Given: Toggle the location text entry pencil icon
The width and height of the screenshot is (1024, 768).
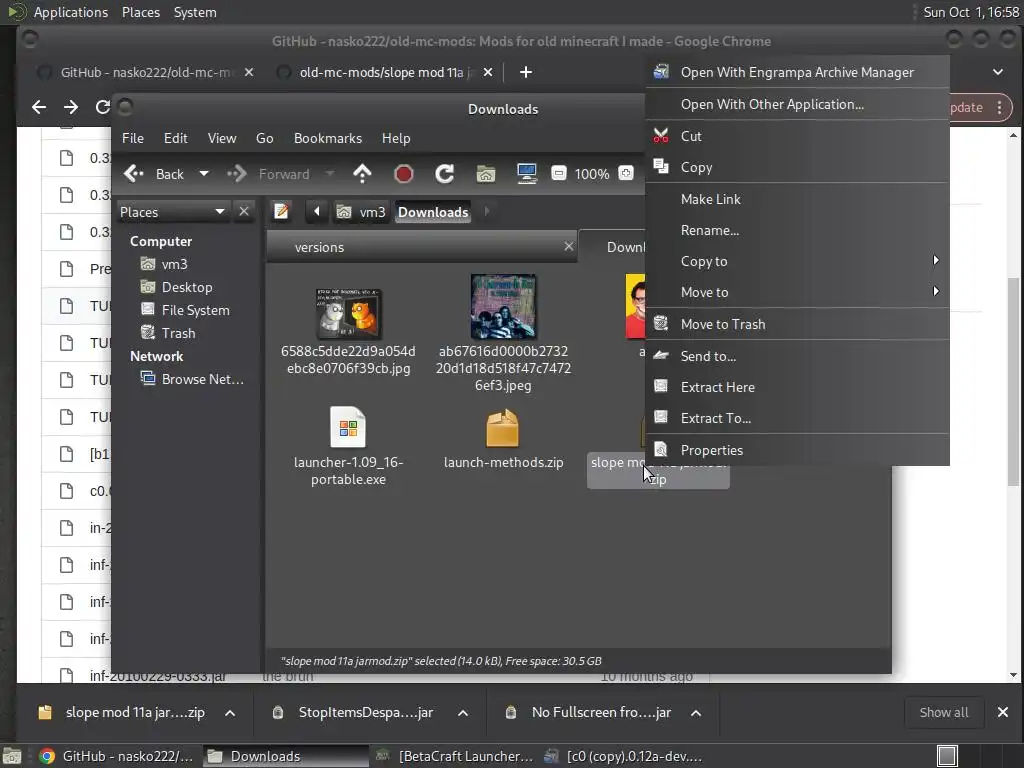Looking at the screenshot, I should tap(281, 212).
